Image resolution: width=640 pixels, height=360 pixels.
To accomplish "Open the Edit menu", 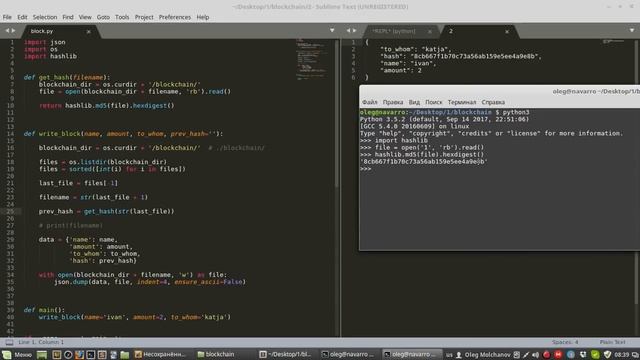I will point(22,17).
